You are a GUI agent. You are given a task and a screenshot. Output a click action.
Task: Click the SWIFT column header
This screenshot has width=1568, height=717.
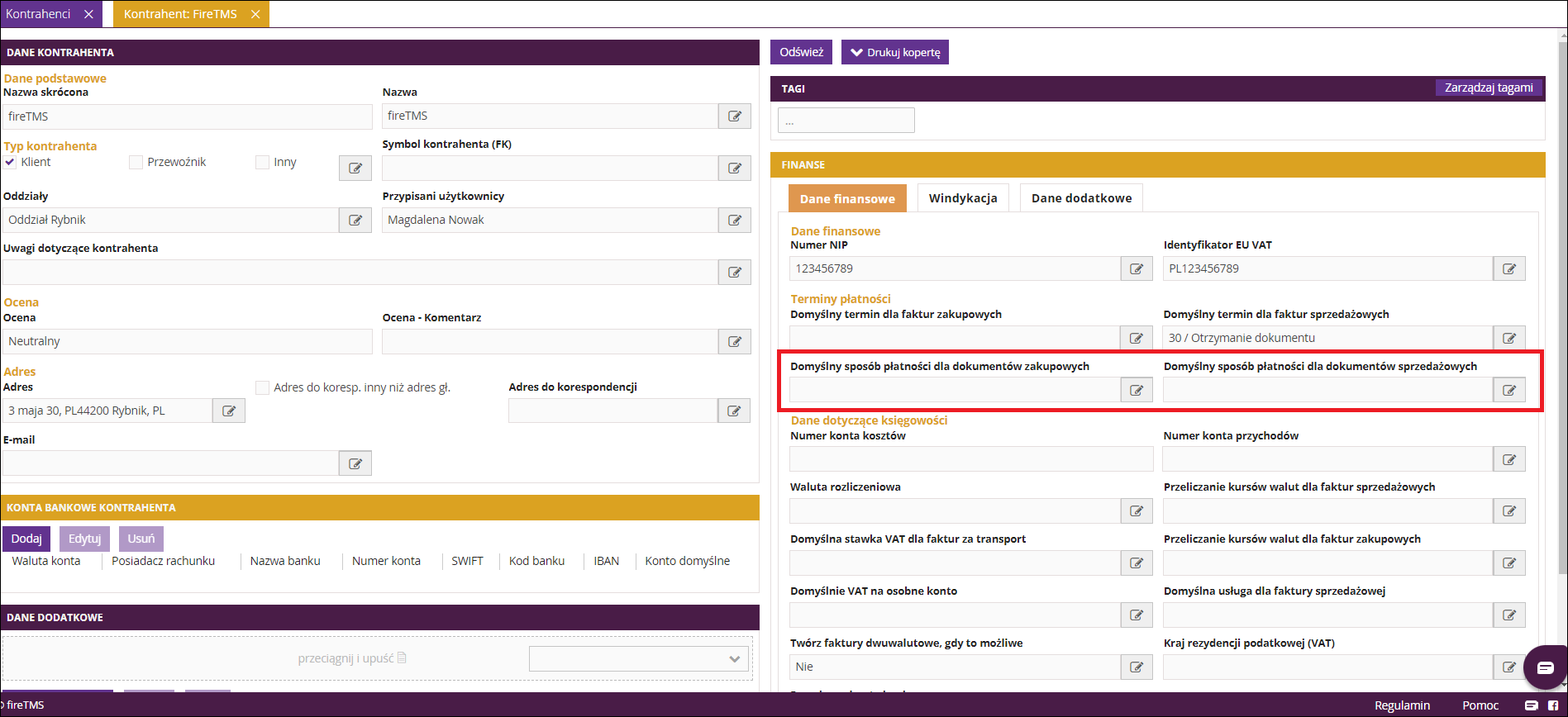467,561
